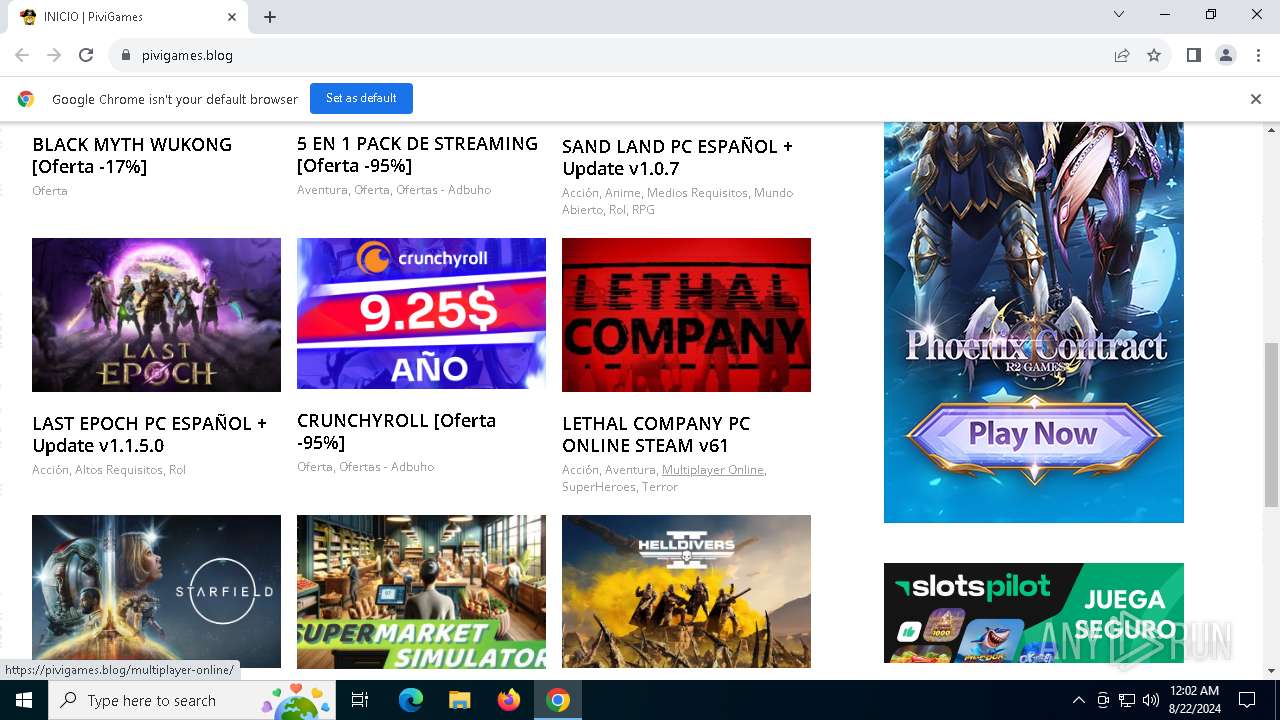
Task: Select the INICIO | PiviGames tab
Action: [x=127, y=17]
